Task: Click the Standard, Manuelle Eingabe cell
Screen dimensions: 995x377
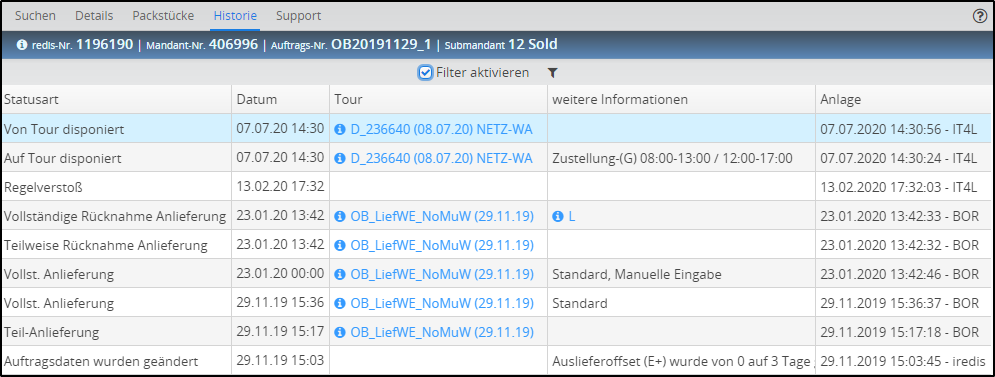Action: click(x=682, y=274)
